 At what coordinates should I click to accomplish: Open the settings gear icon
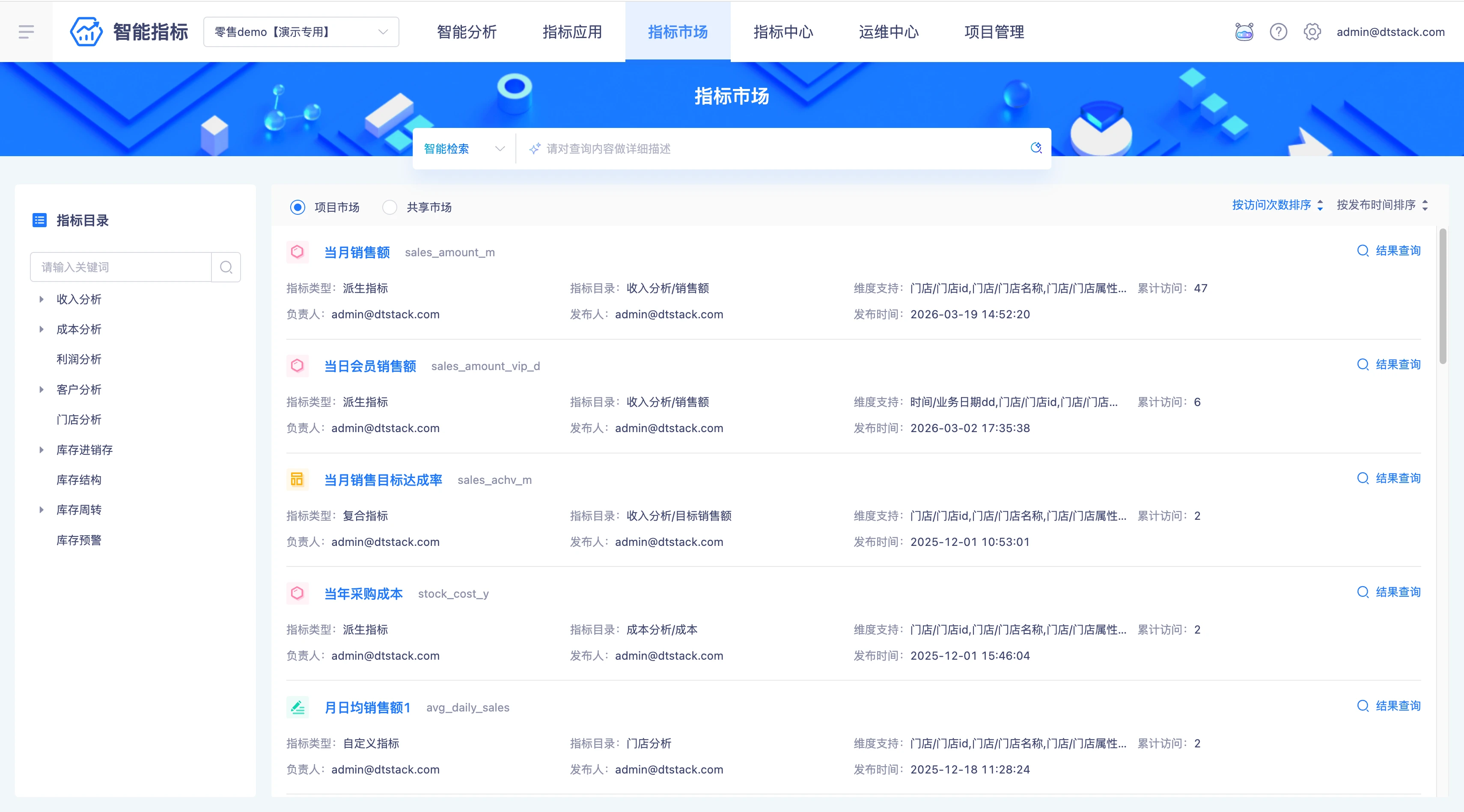tap(1312, 32)
